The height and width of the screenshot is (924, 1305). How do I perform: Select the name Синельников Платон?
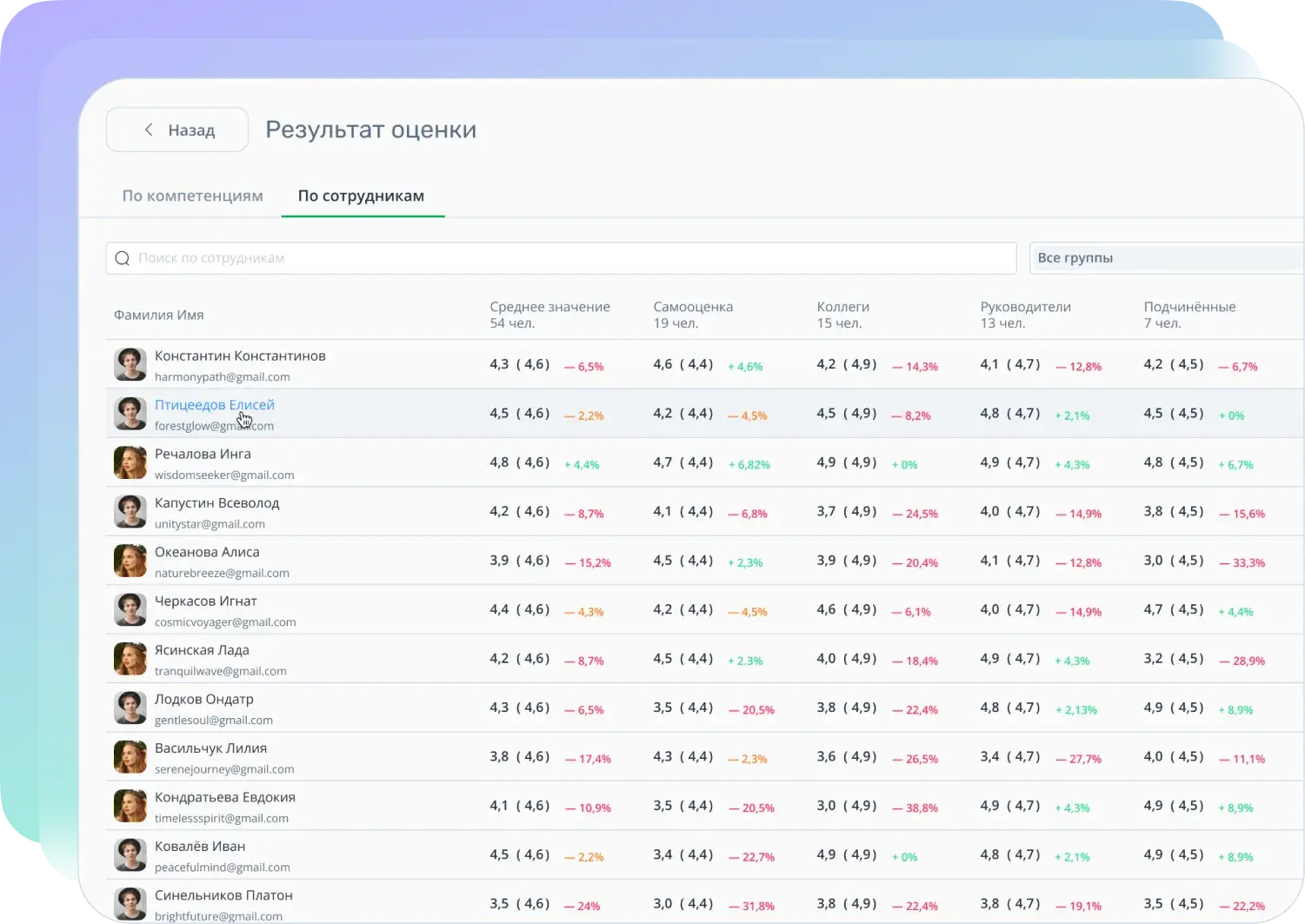(223, 895)
